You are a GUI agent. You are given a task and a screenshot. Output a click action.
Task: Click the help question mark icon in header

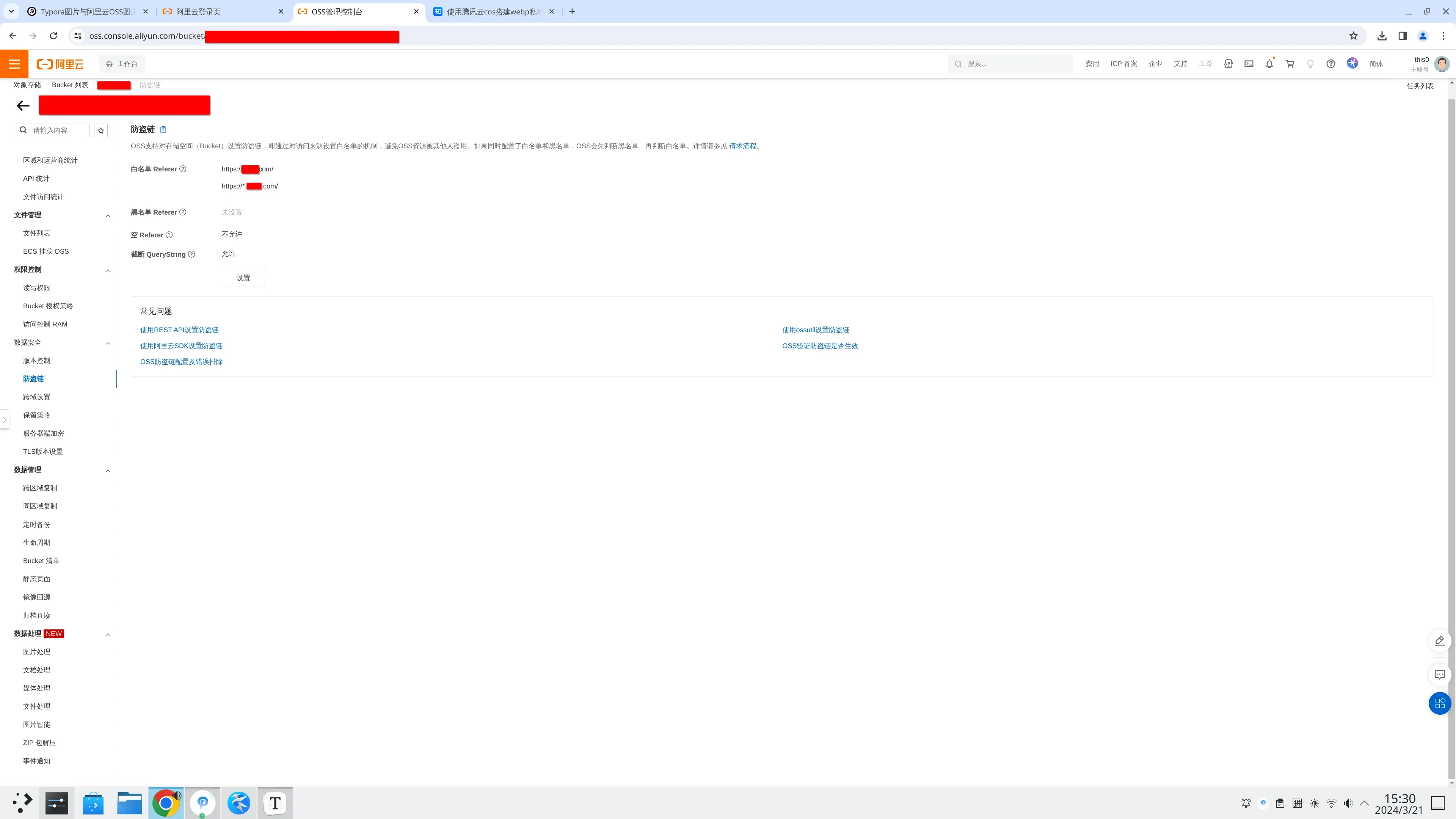coord(1330,64)
